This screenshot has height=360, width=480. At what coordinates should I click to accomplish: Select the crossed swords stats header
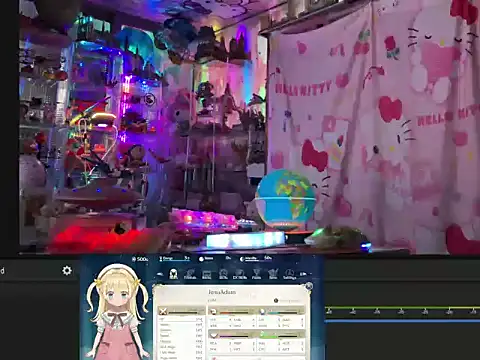[181, 312]
